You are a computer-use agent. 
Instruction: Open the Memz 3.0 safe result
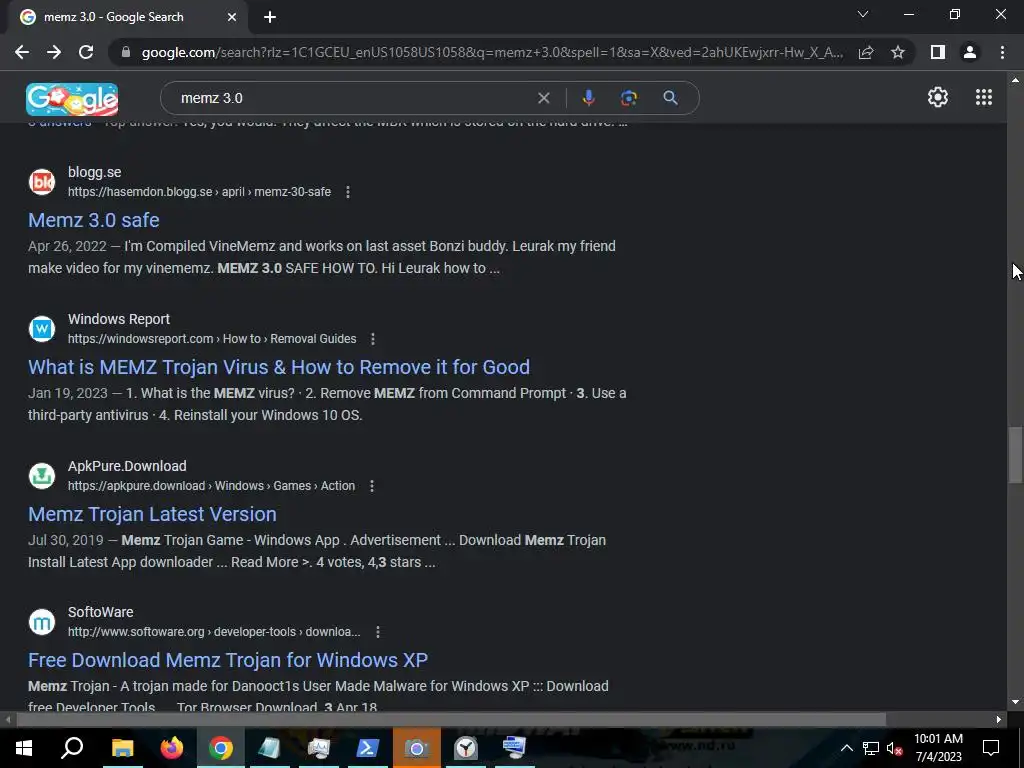click(x=93, y=220)
